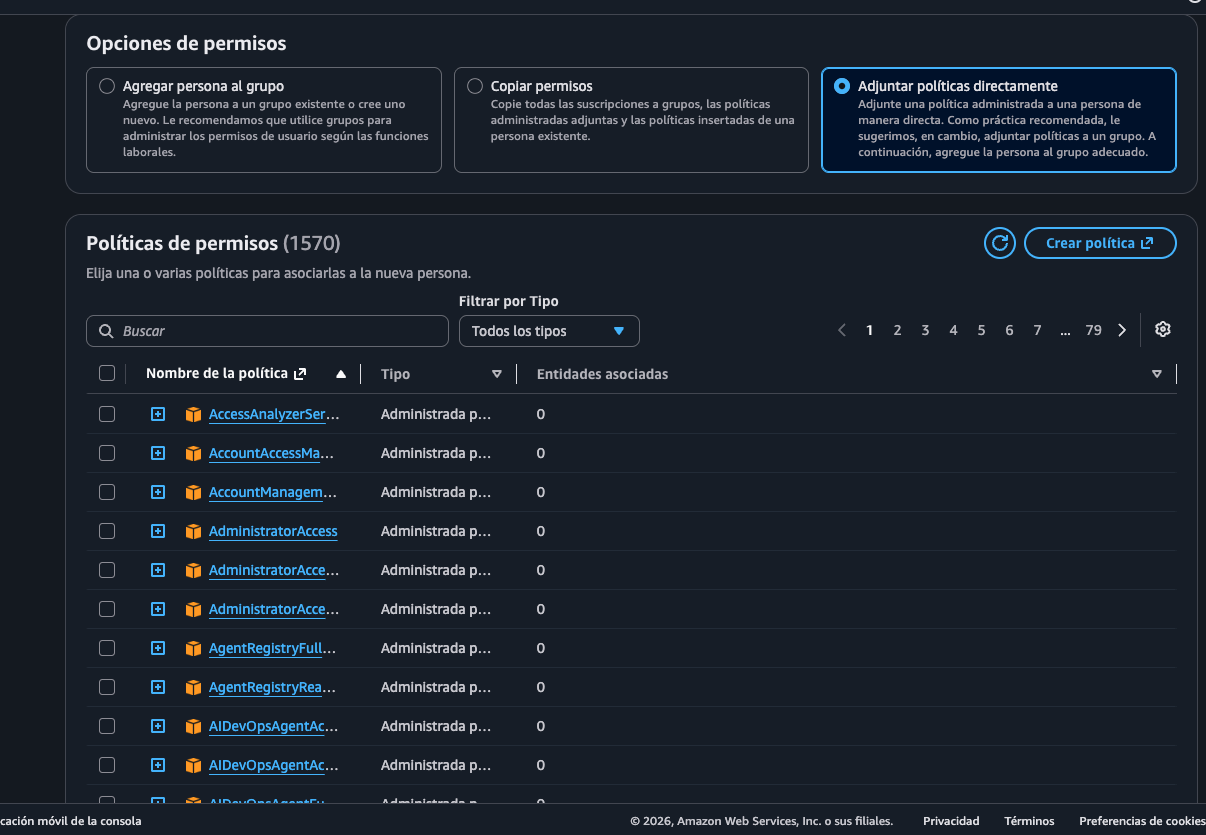Open Privacidad link in footer
1206x835 pixels.
pos(951,821)
